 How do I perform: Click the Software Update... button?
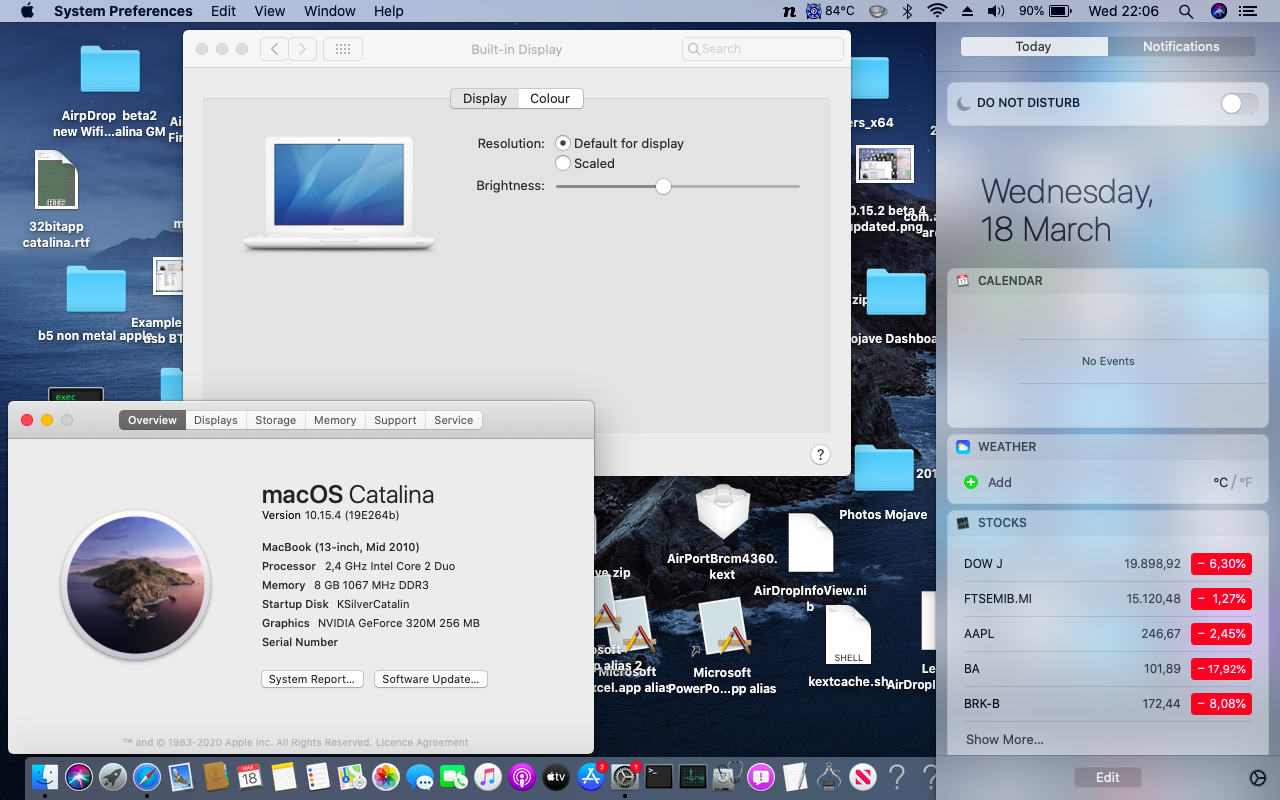pyautogui.click(x=431, y=679)
